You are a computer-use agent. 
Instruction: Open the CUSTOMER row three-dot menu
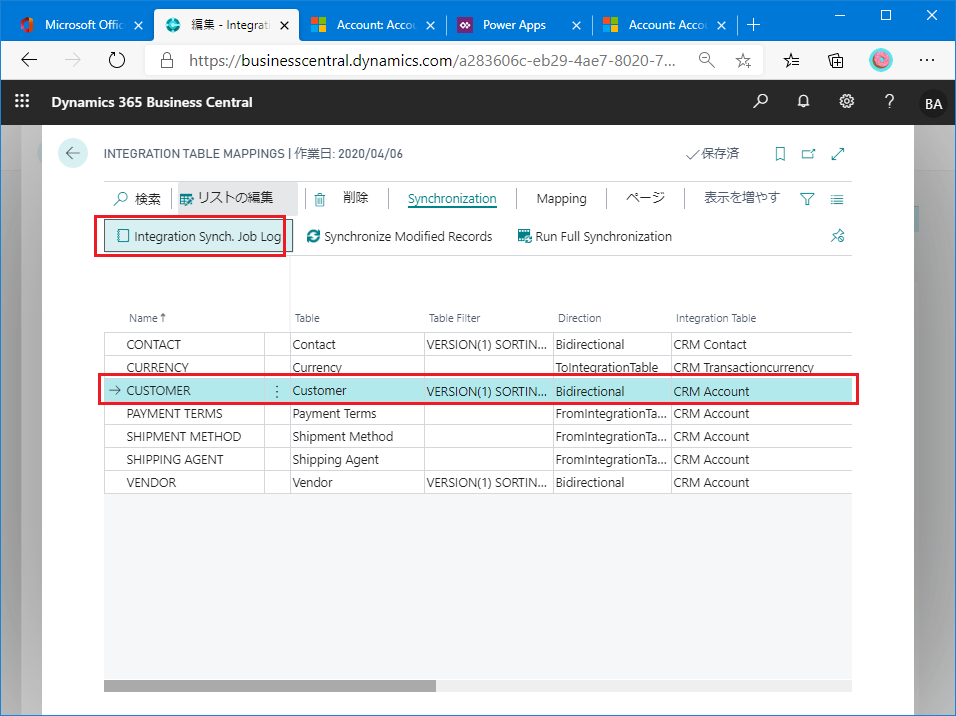tap(277, 391)
